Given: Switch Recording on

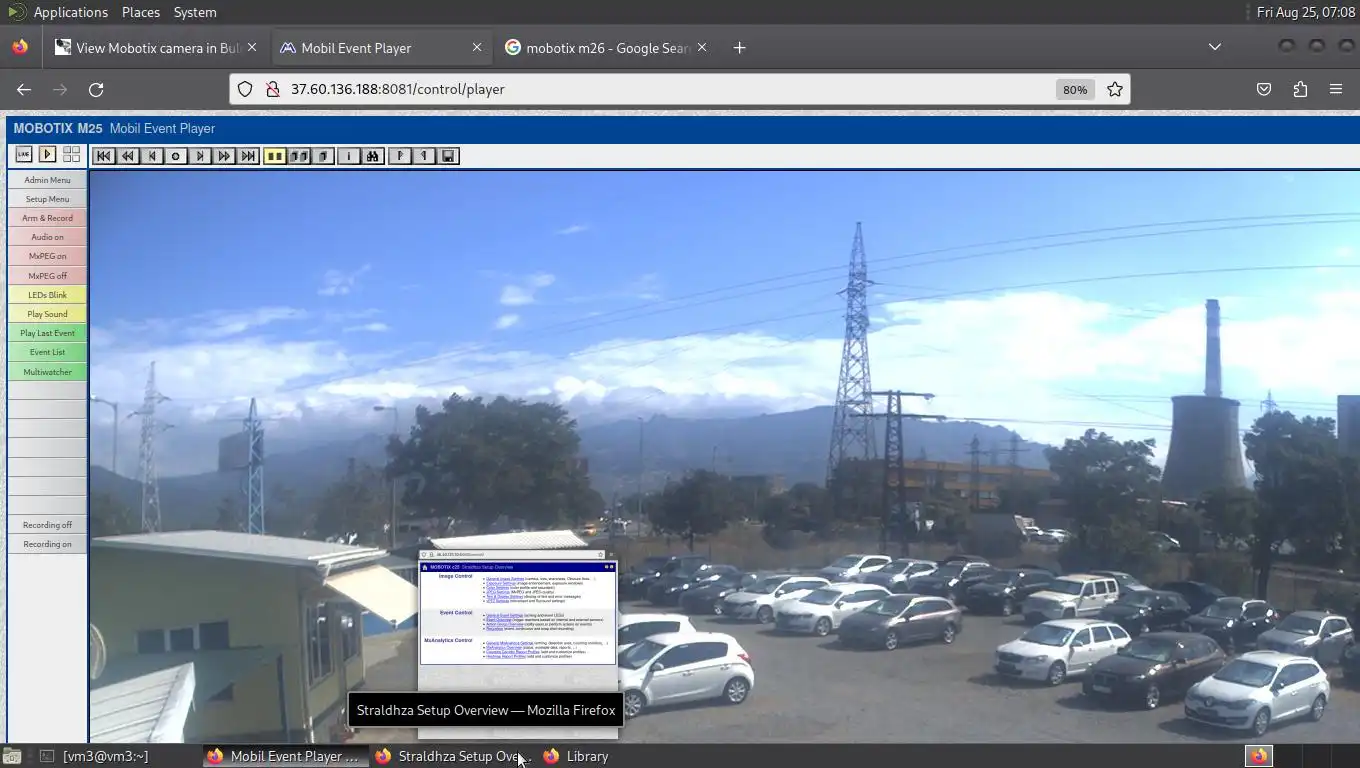Looking at the screenshot, I should click(x=47, y=544).
